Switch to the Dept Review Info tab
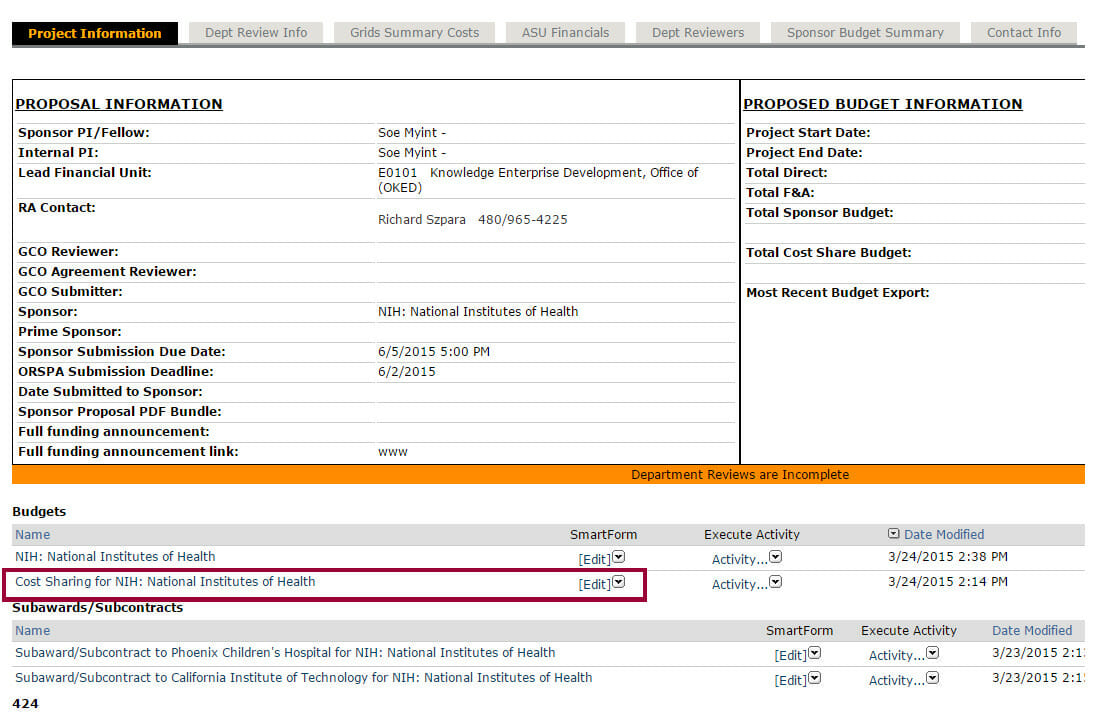 (x=256, y=33)
